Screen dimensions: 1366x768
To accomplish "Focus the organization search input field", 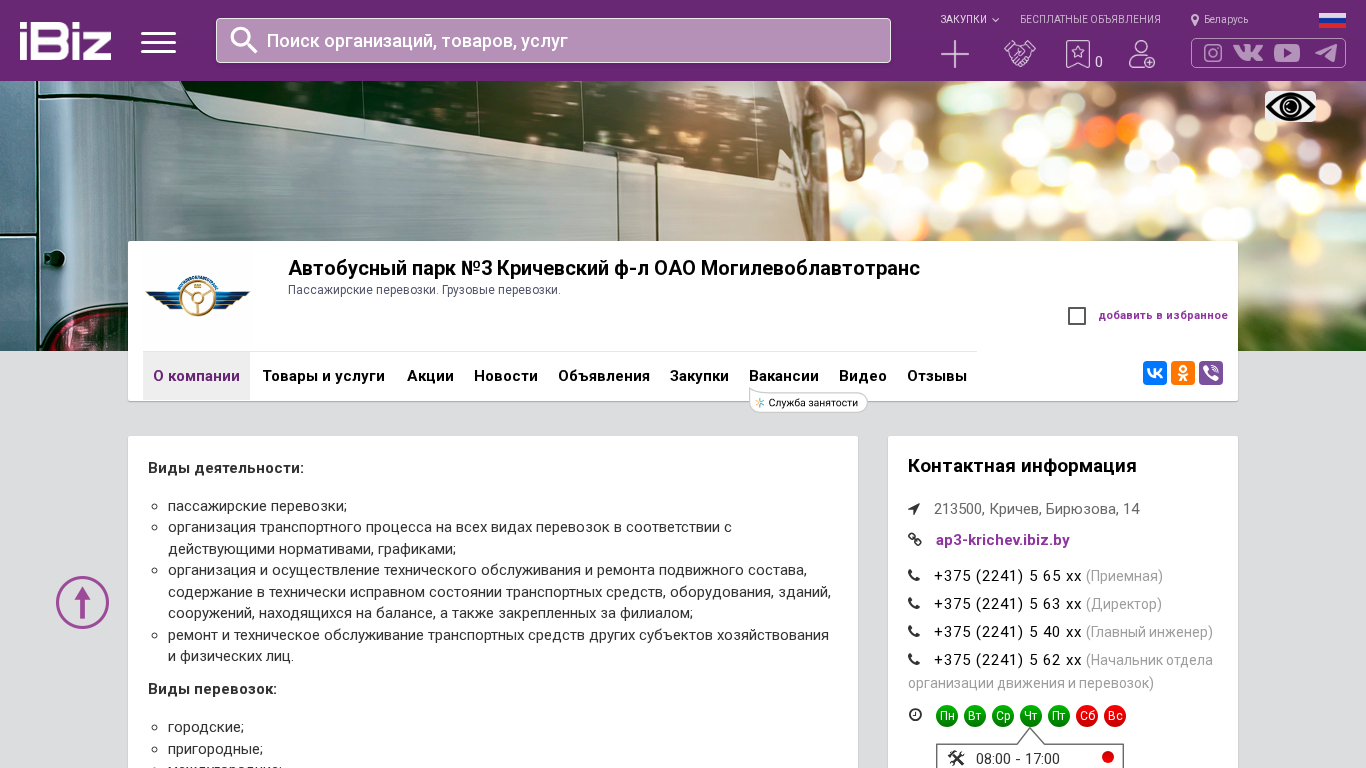I will (553, 40).
